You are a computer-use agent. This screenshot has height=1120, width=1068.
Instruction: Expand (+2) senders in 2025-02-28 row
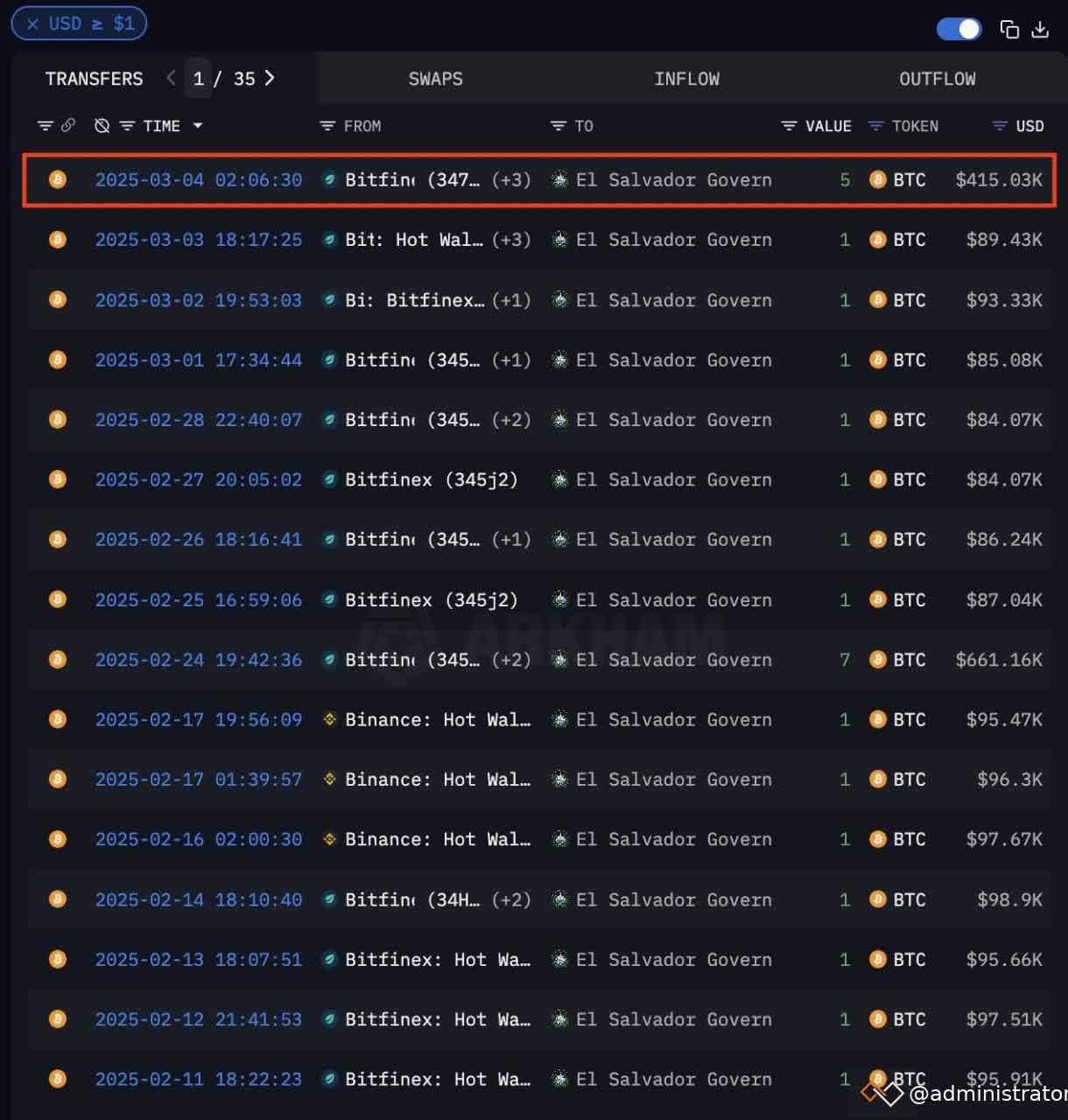tap(511, 420)
